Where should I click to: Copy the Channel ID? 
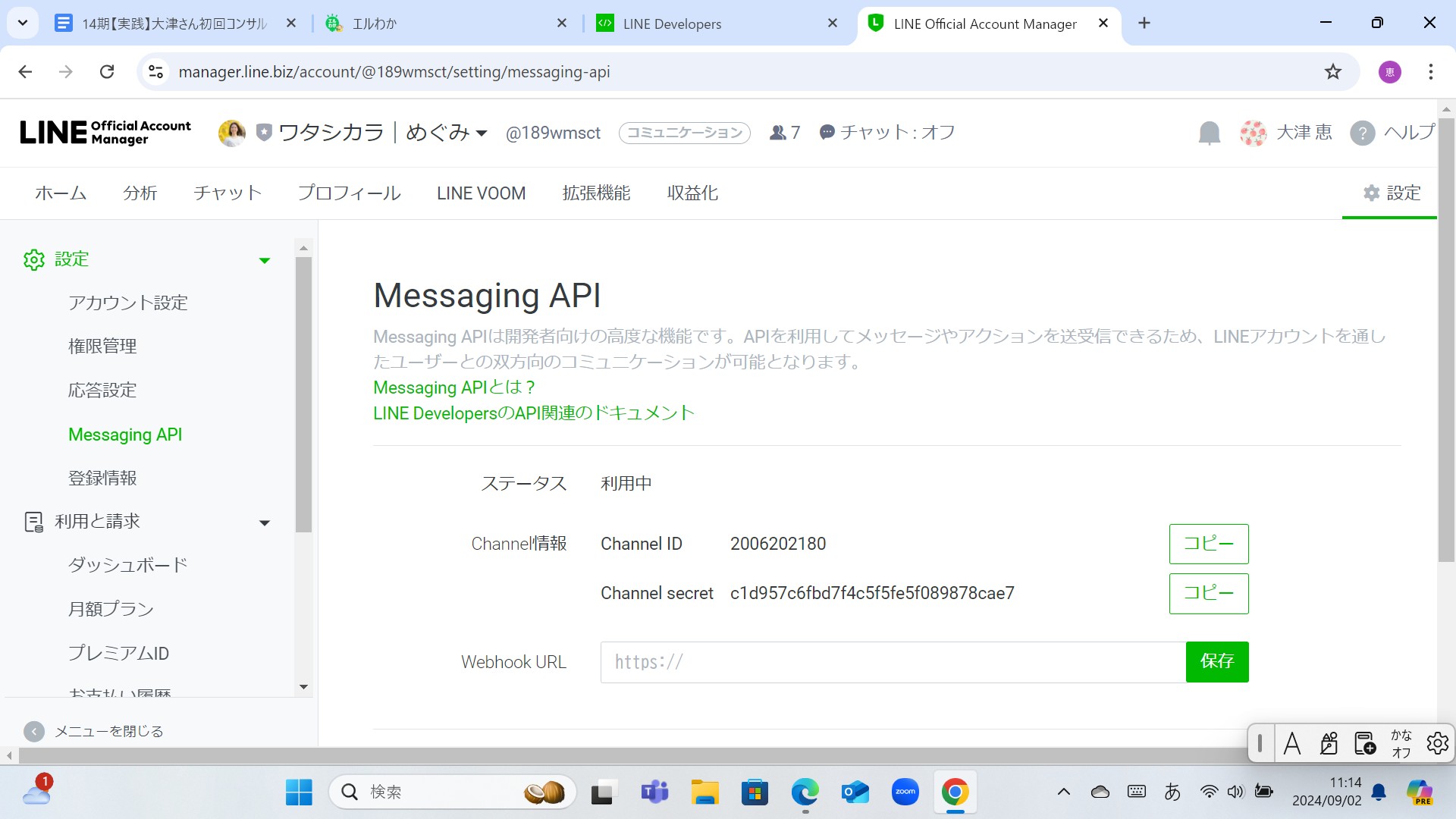click(1209, 544)
